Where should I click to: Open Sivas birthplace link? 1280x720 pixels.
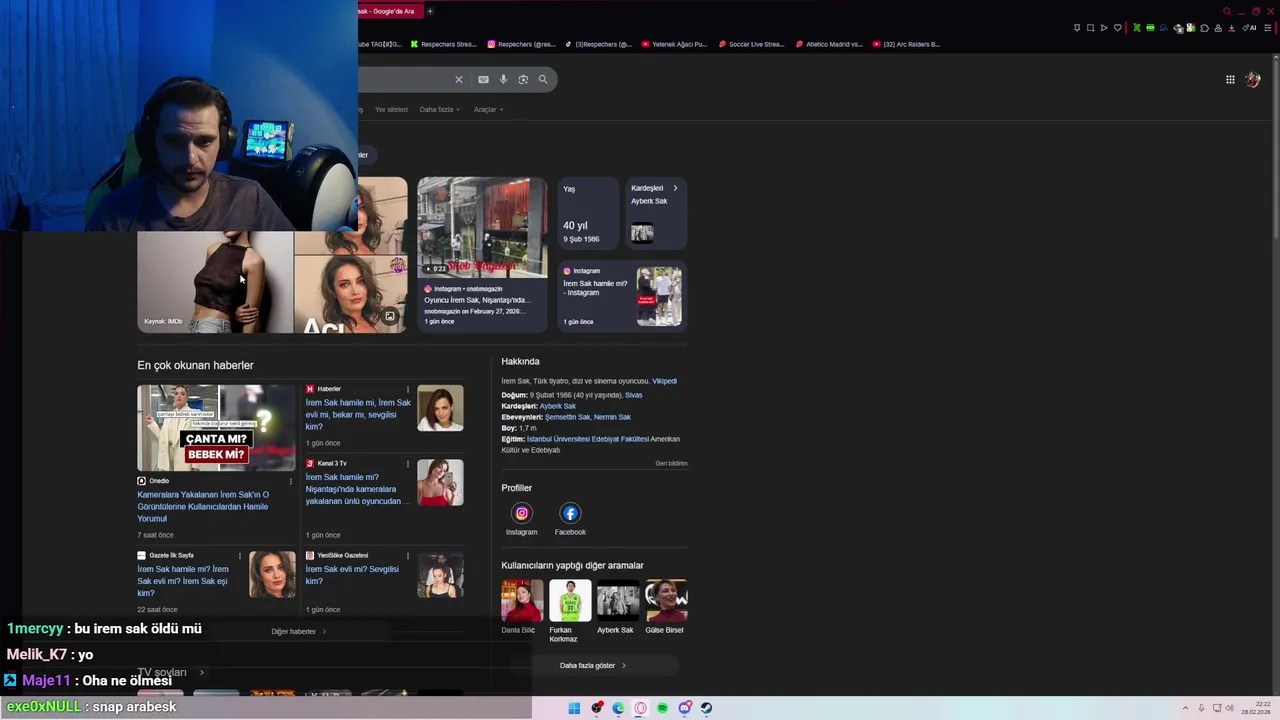pyautogui.click(x=633, y=395)
